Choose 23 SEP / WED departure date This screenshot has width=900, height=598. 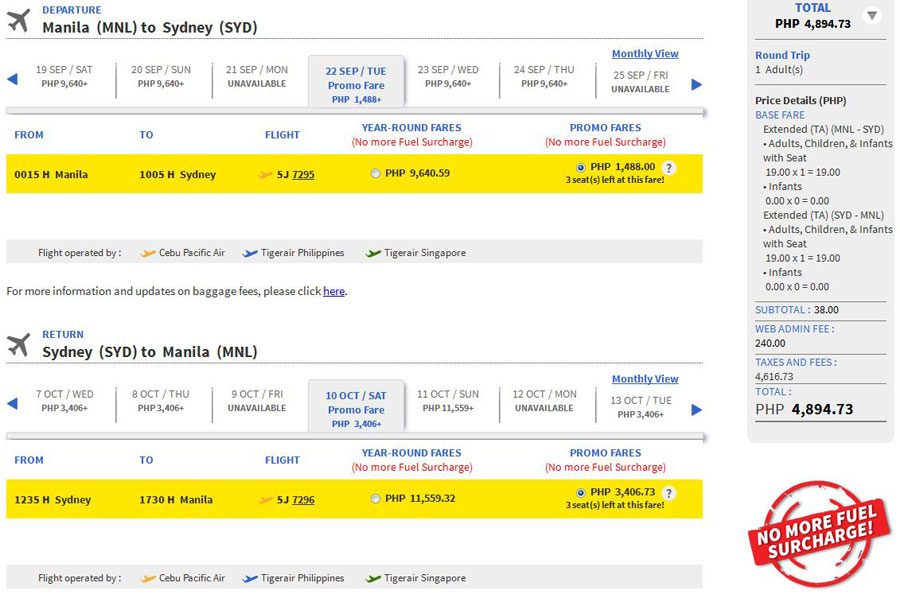[448, 76]
